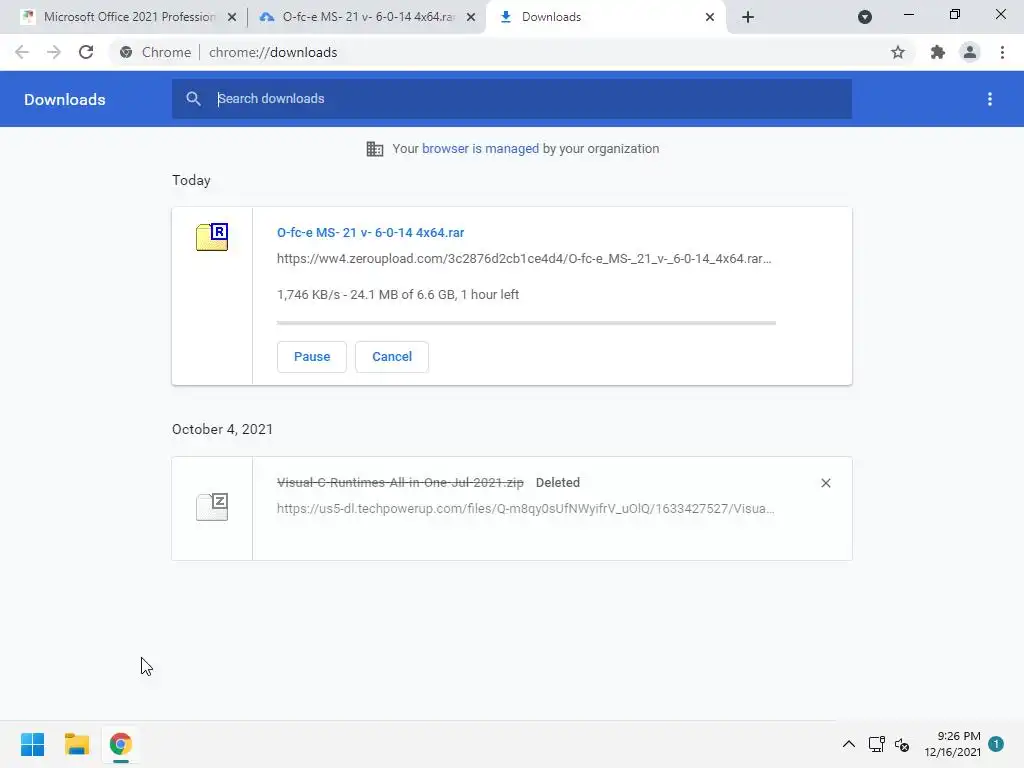Reload the downloads page

pos(86,52)
